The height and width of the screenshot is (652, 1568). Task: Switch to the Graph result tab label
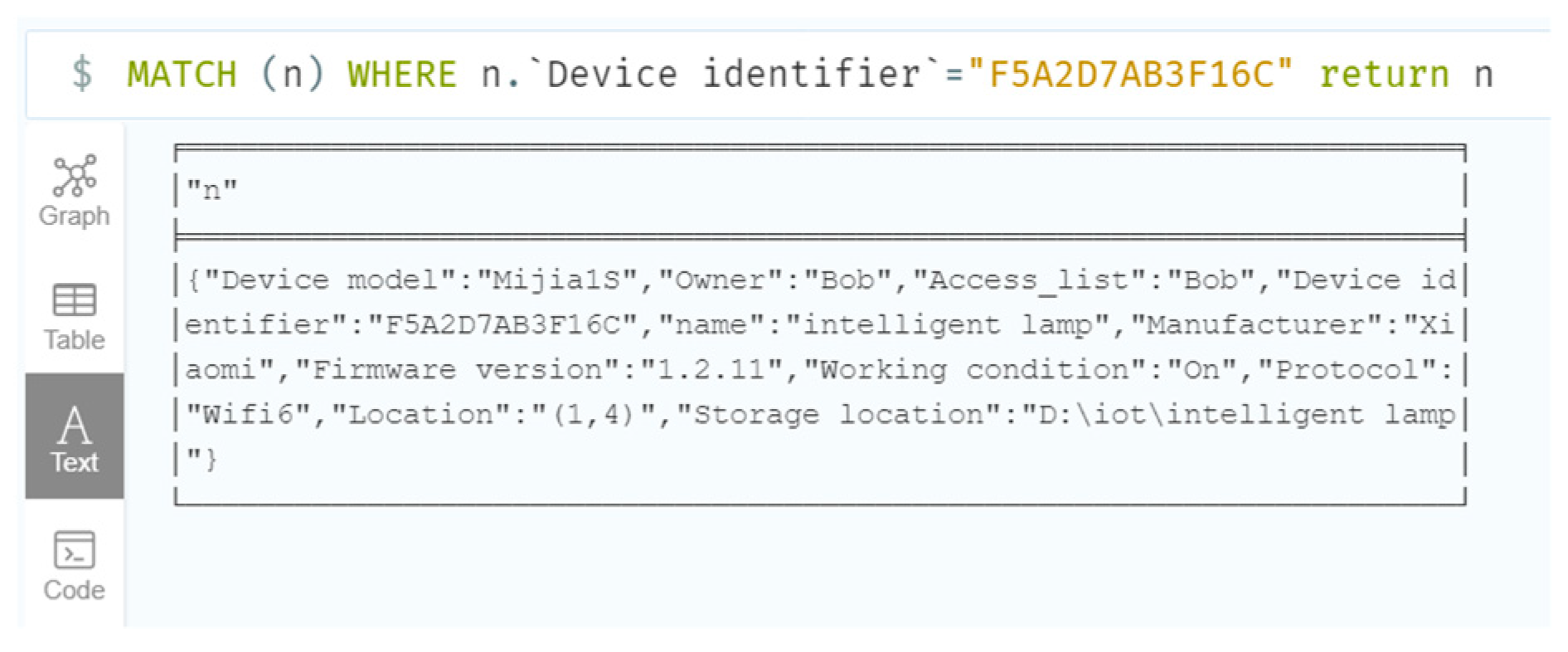(75, 216)
